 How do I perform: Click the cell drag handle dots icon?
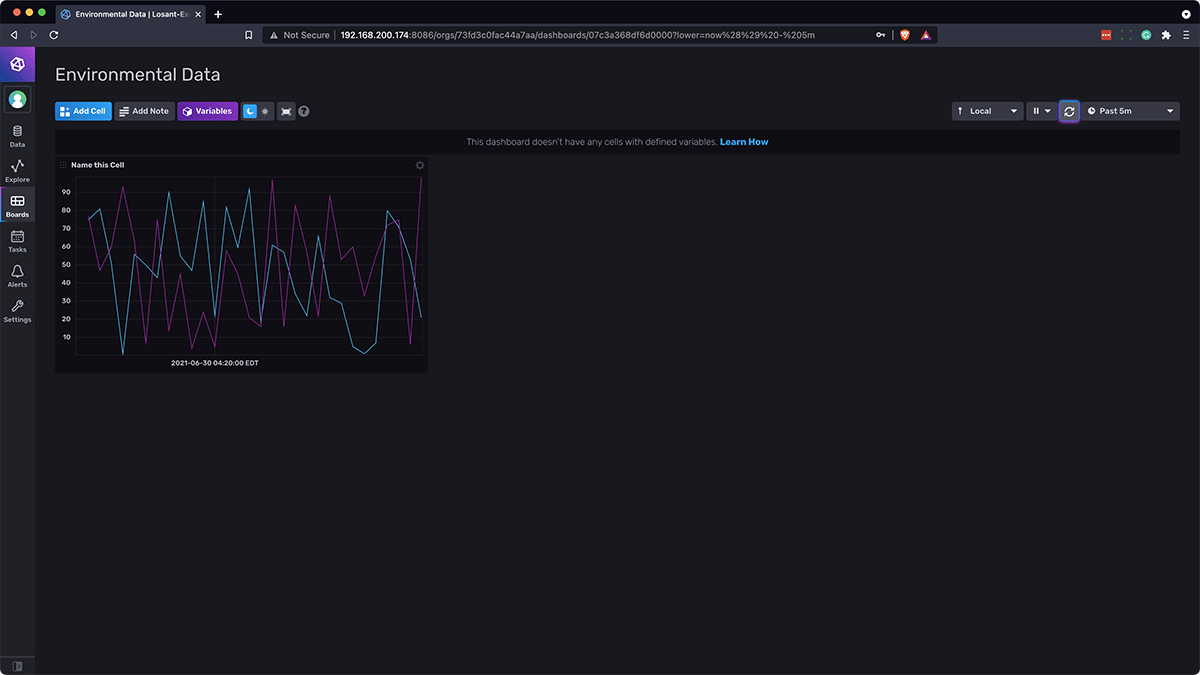tap(63, 165)
